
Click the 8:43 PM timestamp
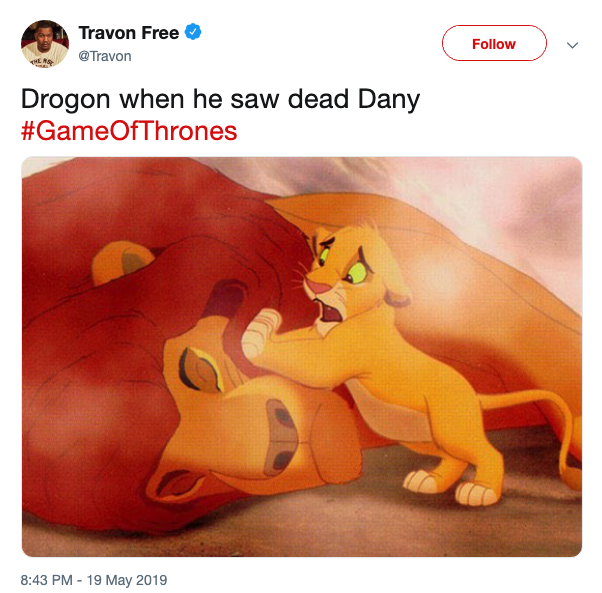[x=46, y=580]
